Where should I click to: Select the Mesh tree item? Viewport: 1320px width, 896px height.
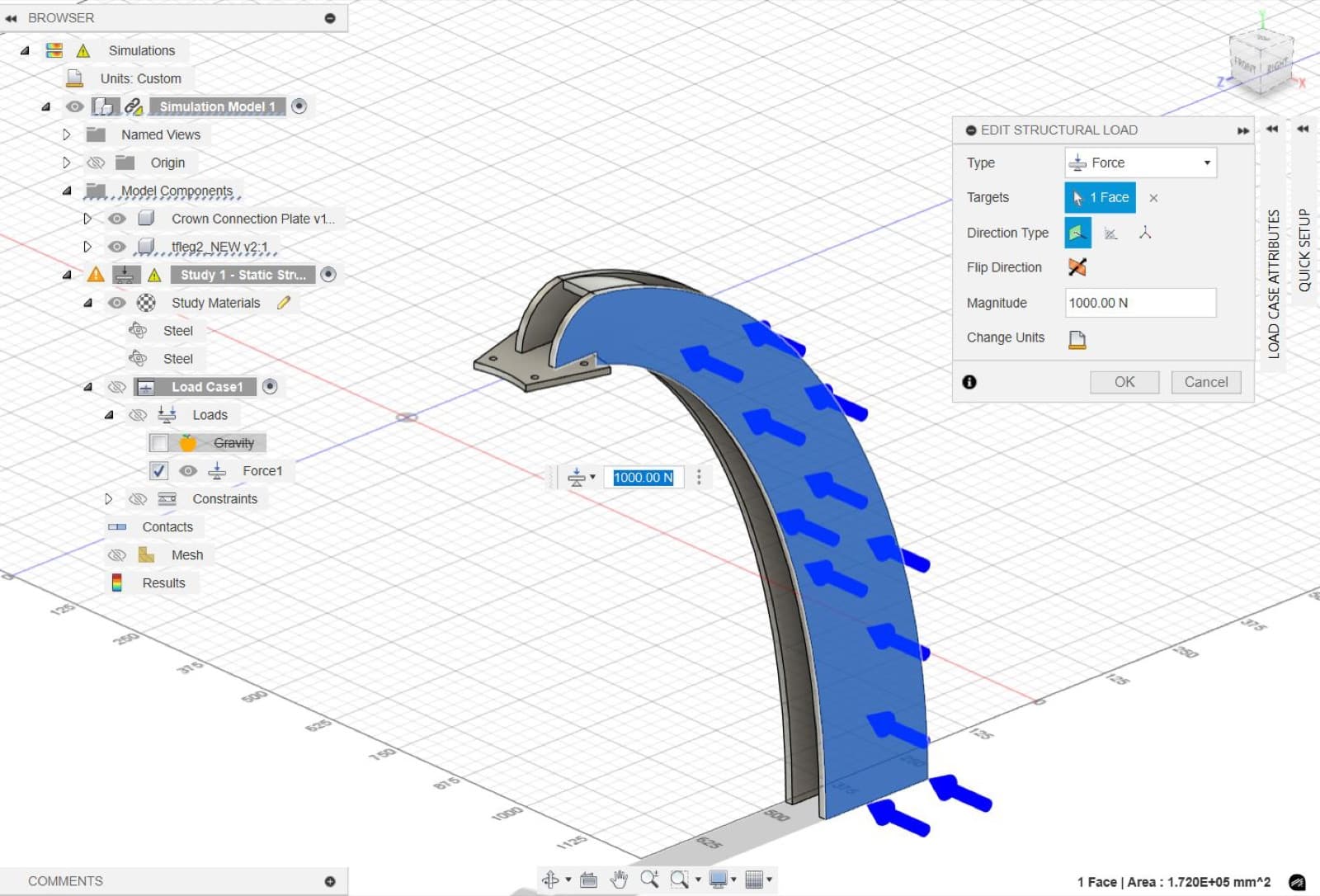(187, 555)
